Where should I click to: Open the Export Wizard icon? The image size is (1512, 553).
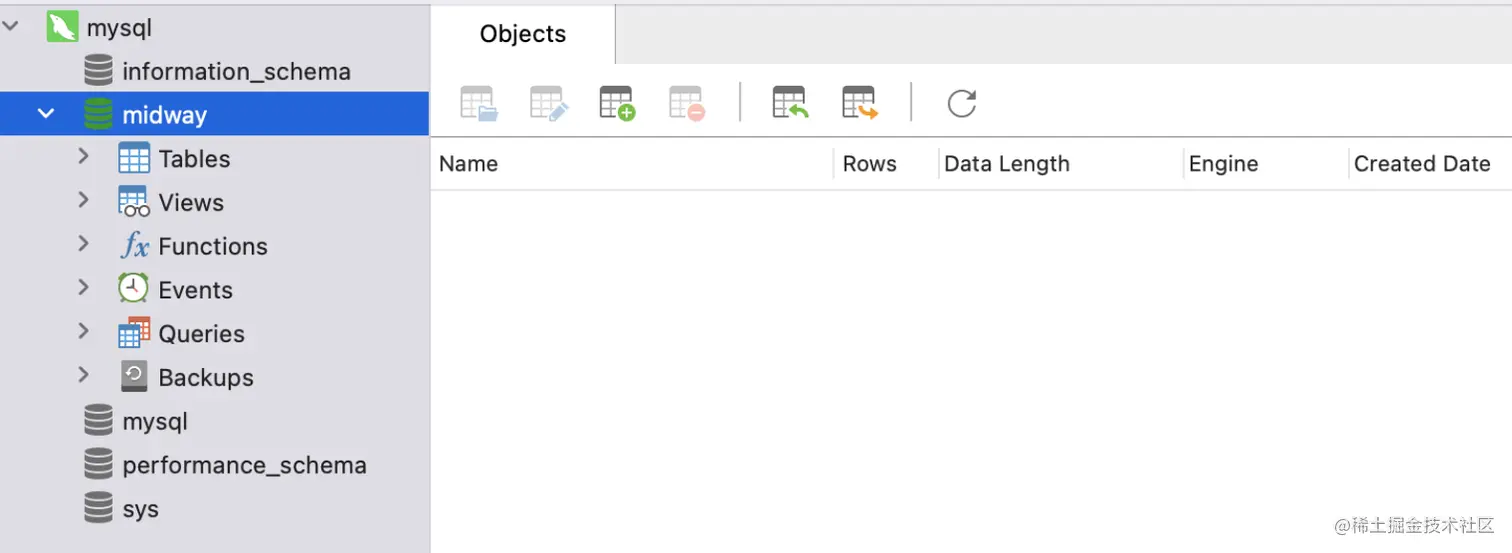(x=860, y=103)
